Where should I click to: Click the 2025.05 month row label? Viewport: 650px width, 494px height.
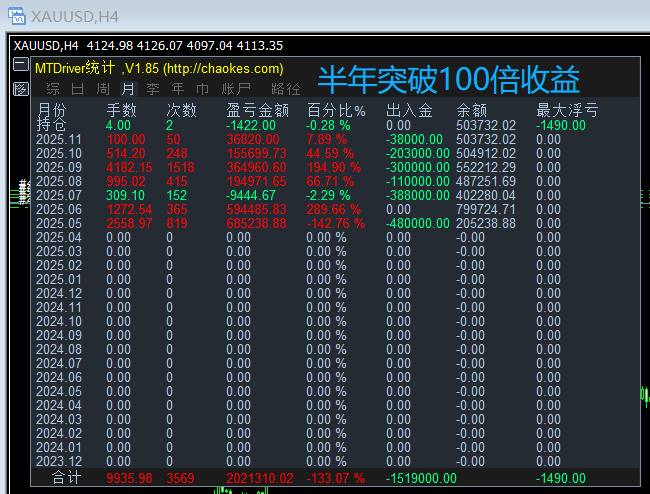59,223
